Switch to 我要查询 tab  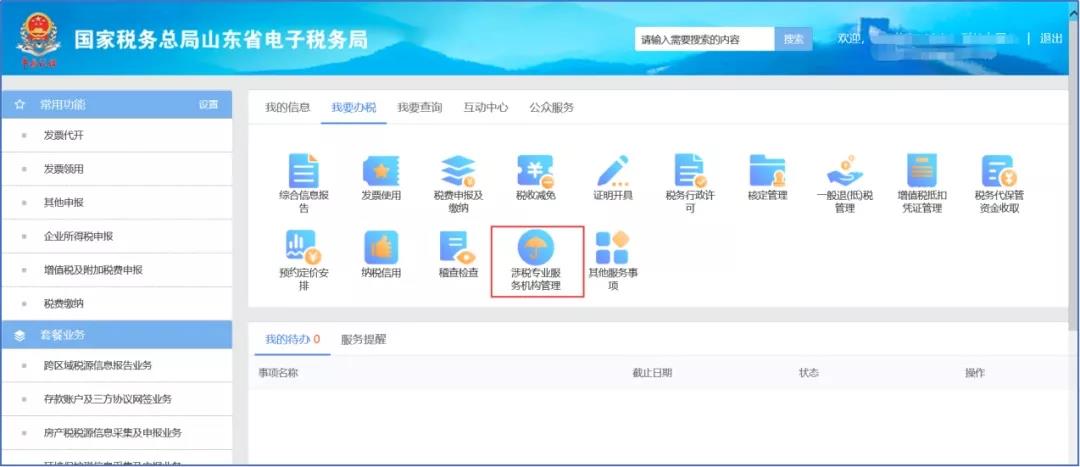(419, 107)
